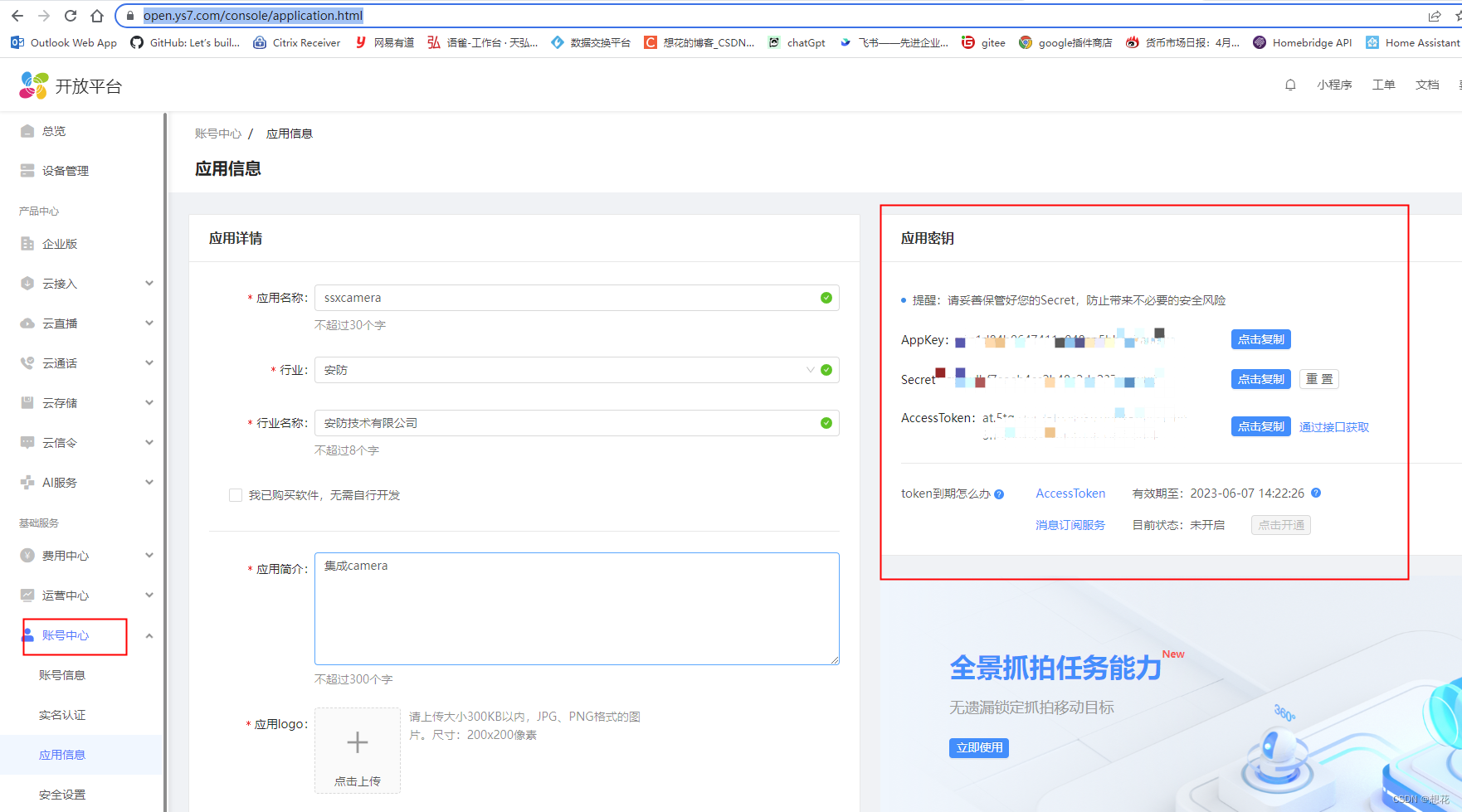Open the Outlook Web App bookmark

tap(64, 42)
